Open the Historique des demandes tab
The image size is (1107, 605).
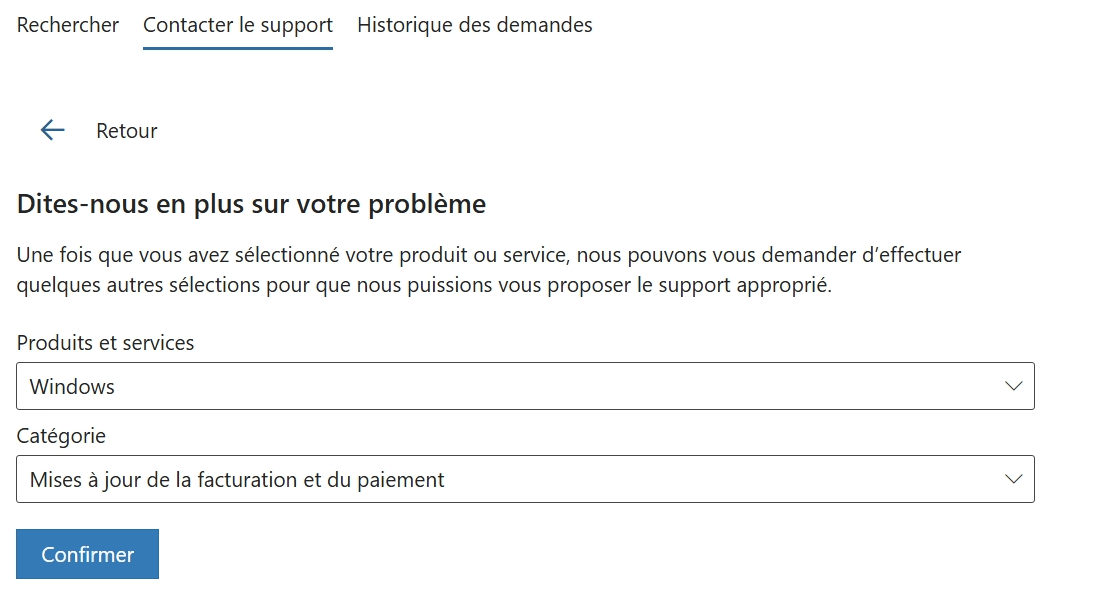474,25
